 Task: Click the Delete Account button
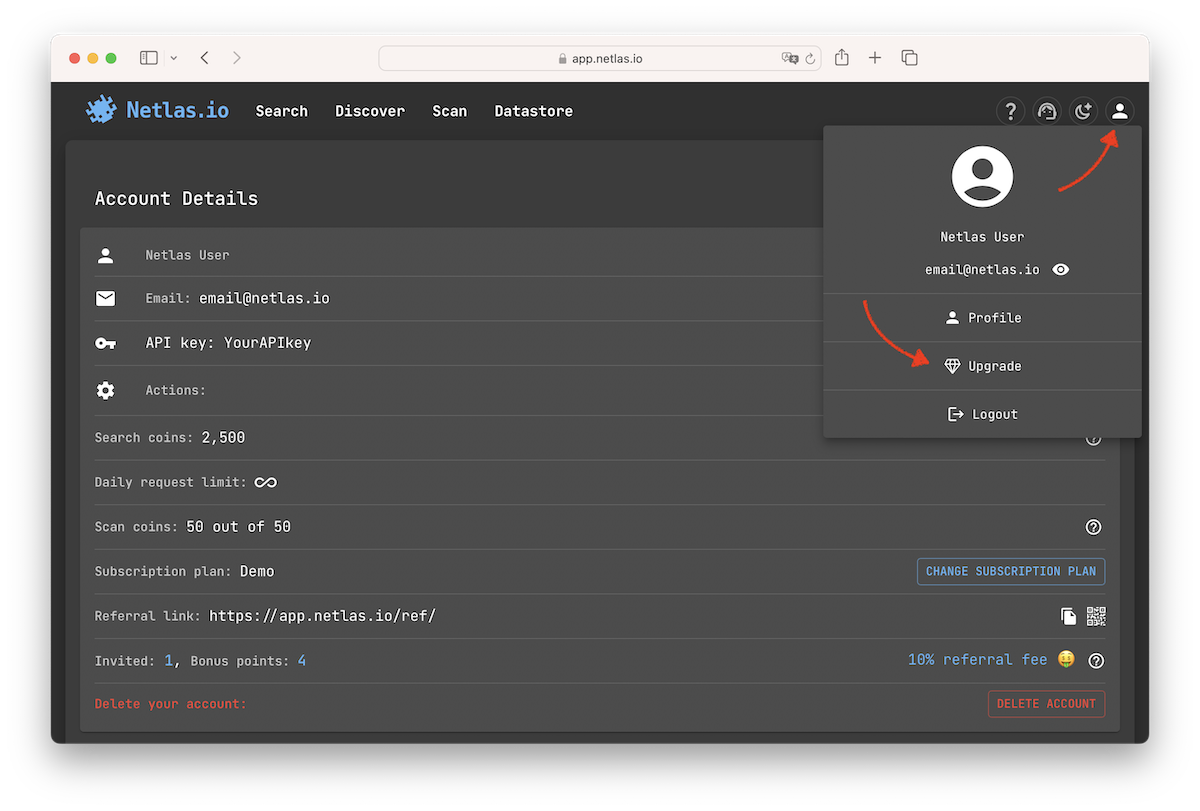click(x=1046, y=704)
